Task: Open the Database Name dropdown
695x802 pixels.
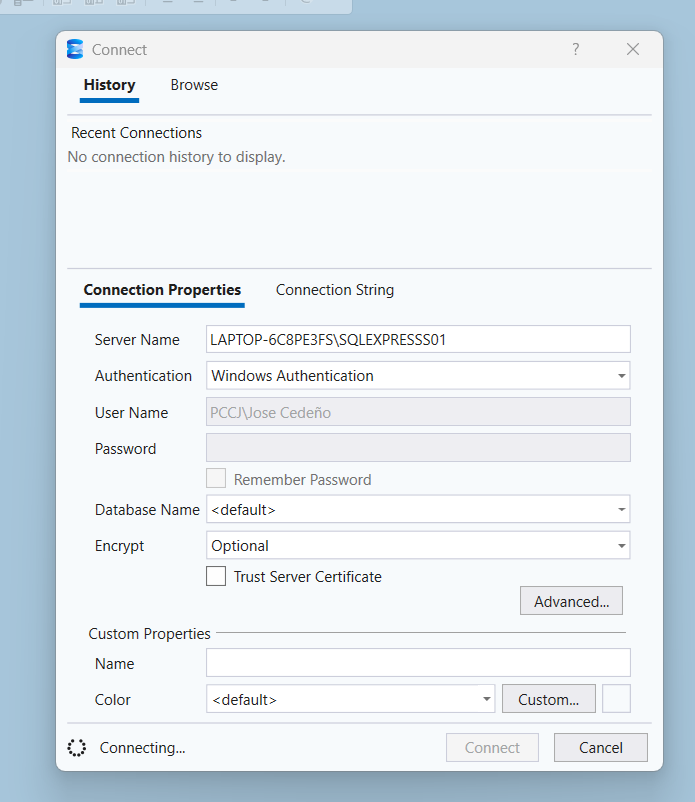Action: pyautogui.click(x=418, y=509)
